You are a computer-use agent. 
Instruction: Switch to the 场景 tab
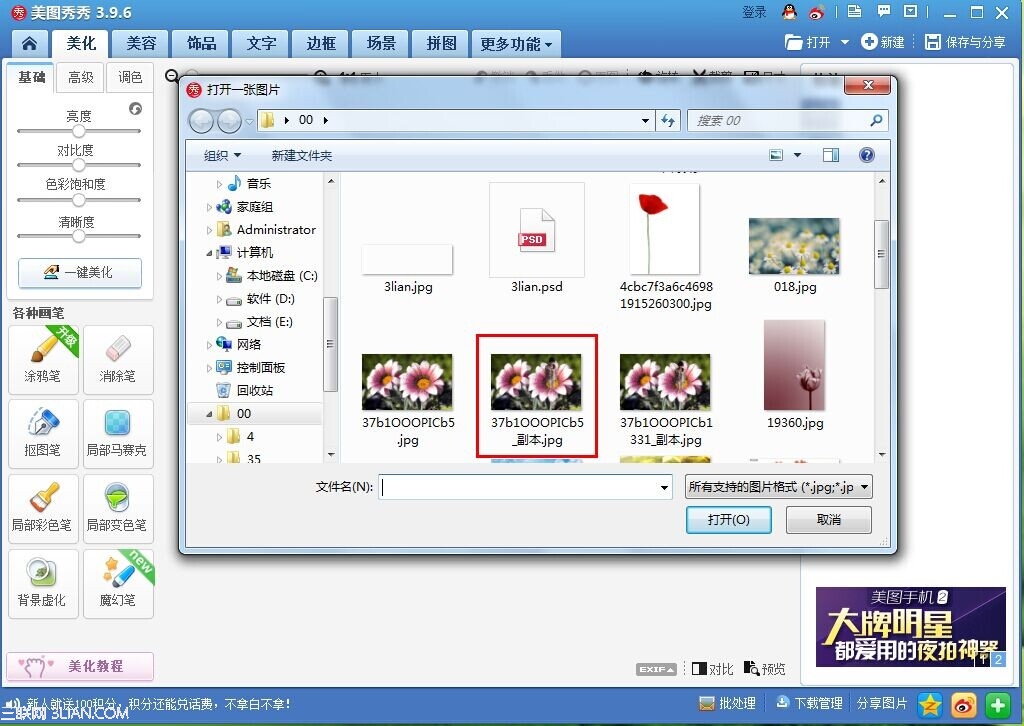click(x=381, y=44)
